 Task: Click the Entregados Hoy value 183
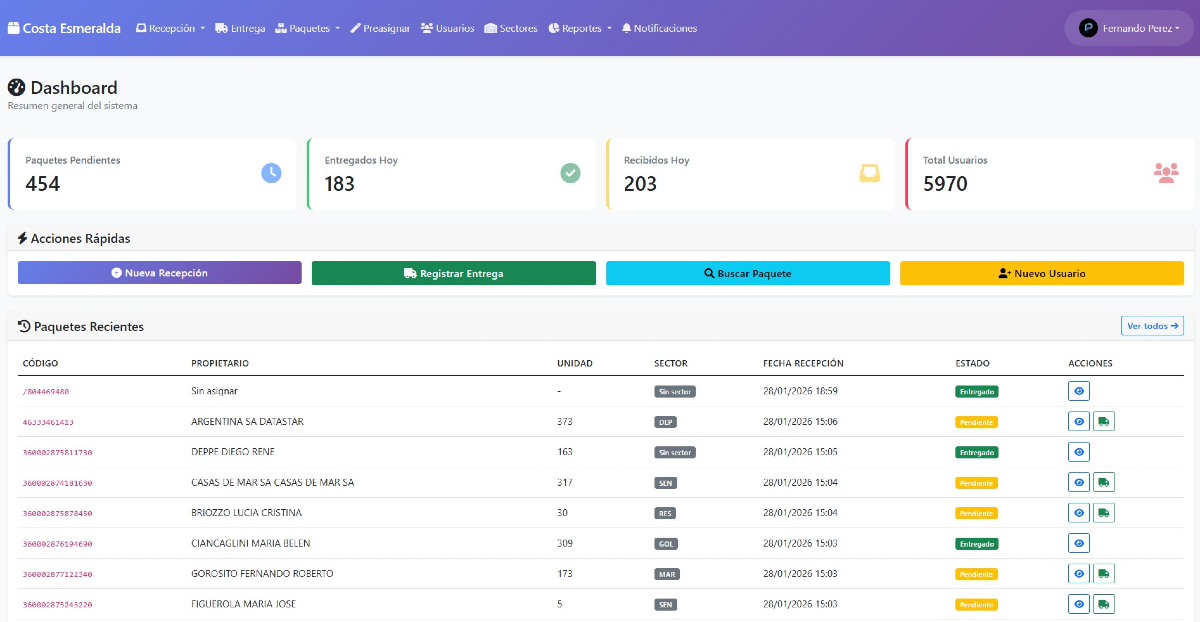pyautogui.click(x=340, y=184)
